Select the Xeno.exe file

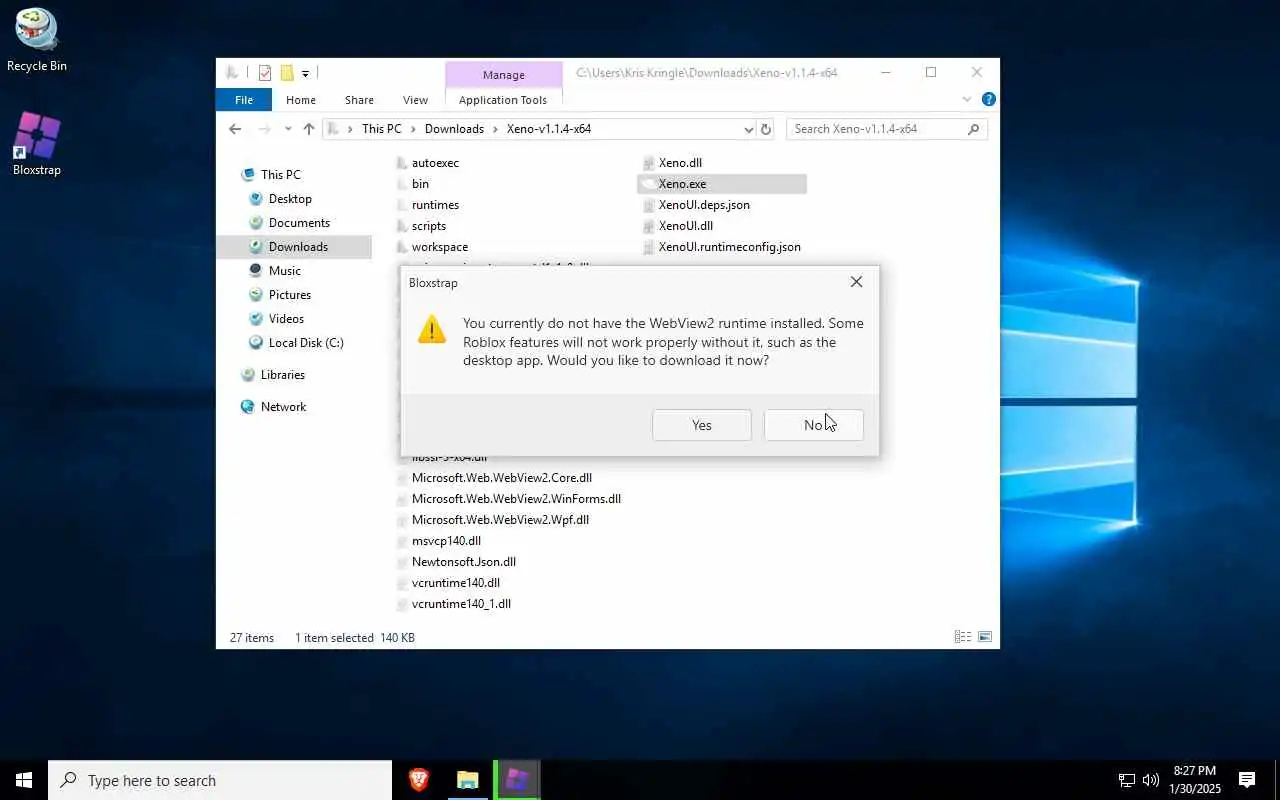click(722, 184)
